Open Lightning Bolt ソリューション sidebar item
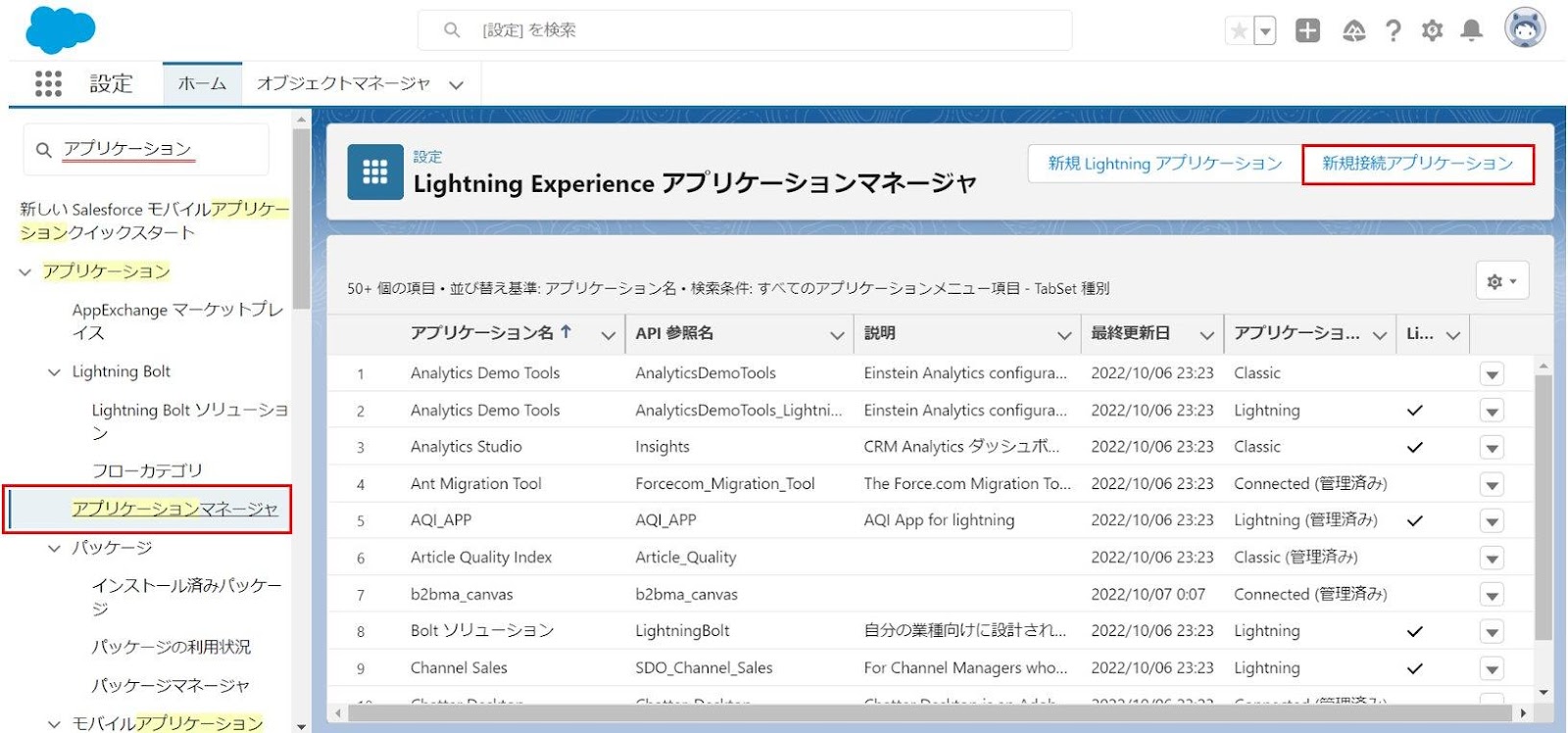Image resolution: width=1568 pixels, height=733 pixels. (190, 421)
